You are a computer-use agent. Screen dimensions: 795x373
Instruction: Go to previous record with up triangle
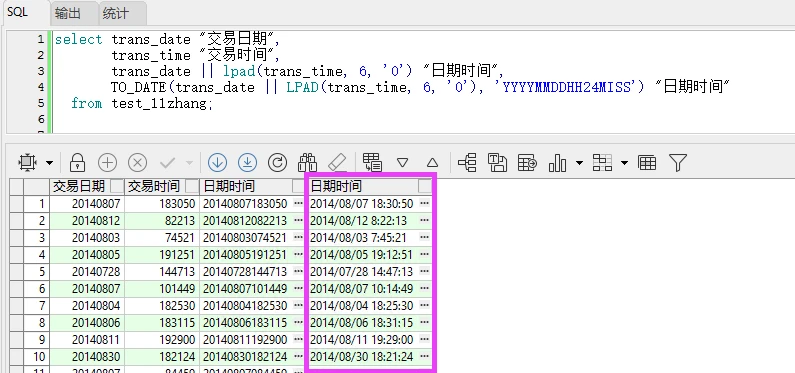432,163
